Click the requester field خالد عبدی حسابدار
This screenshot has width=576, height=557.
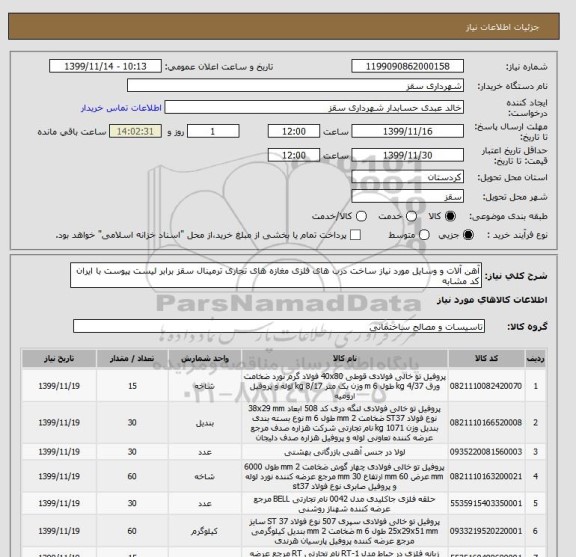[314, 108]
